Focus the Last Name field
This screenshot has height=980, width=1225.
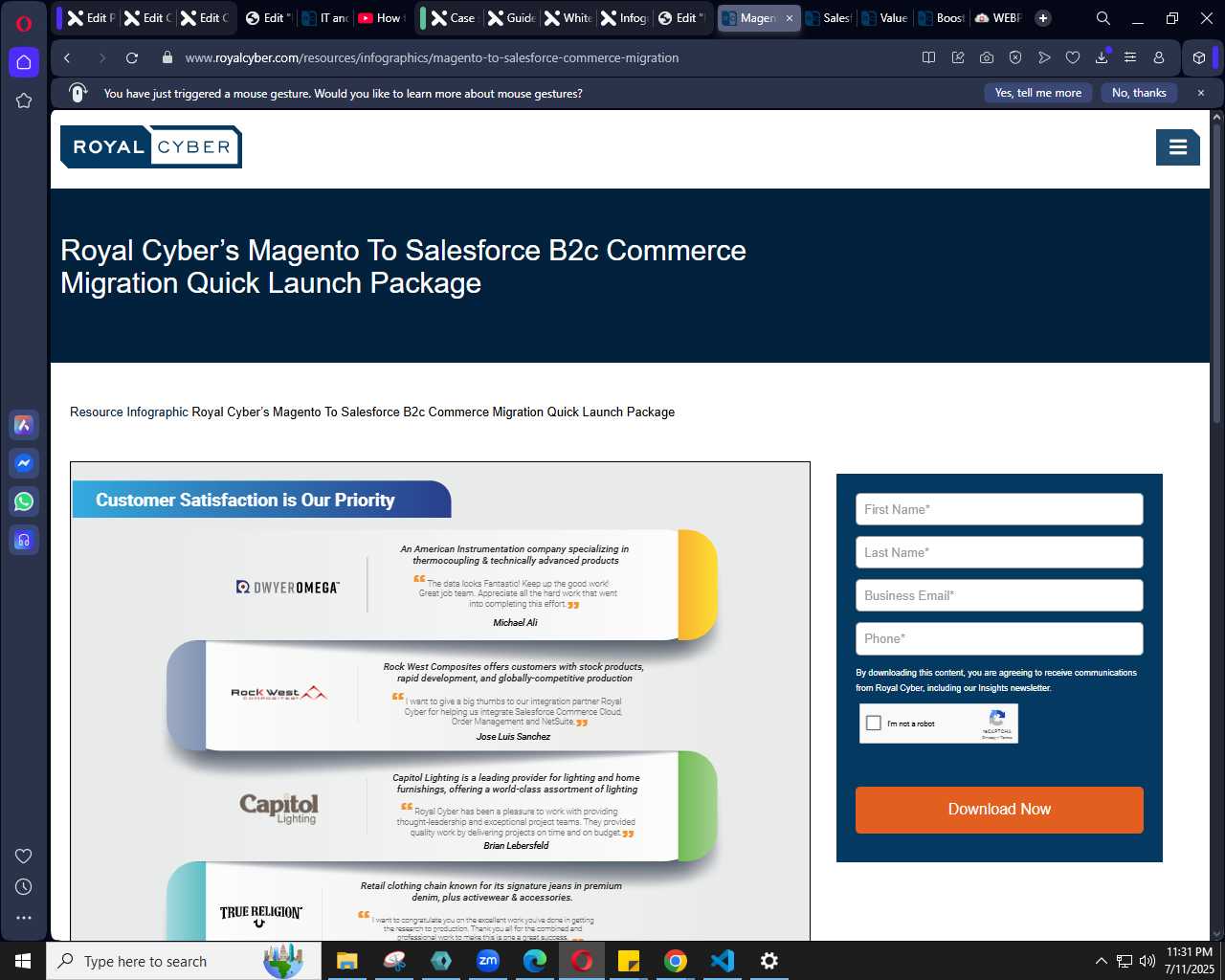(x=999, y=552)
